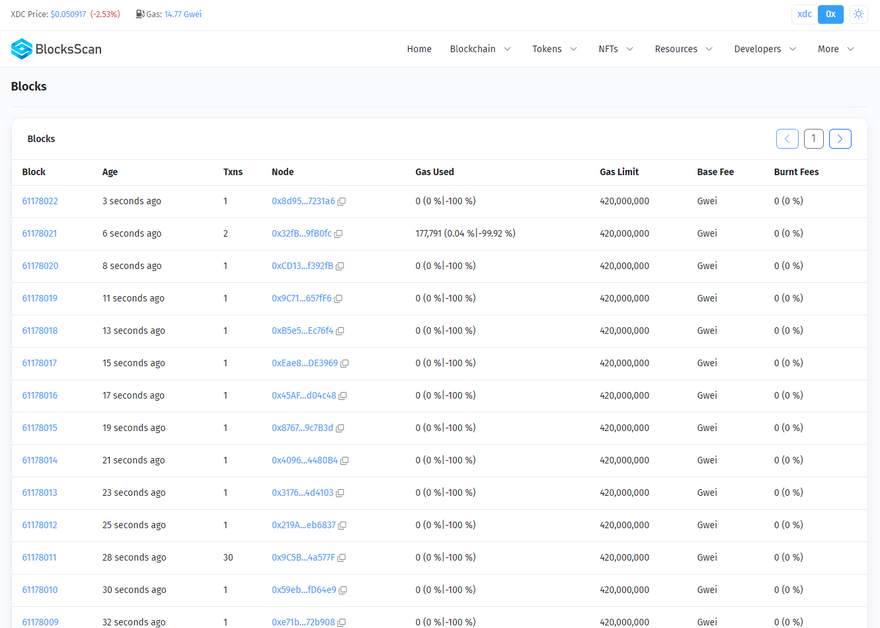Copy node address 0x8d95...7231a6
Image resolution: width=880 pixels, height=628 pixels.
tap(342, 202)
